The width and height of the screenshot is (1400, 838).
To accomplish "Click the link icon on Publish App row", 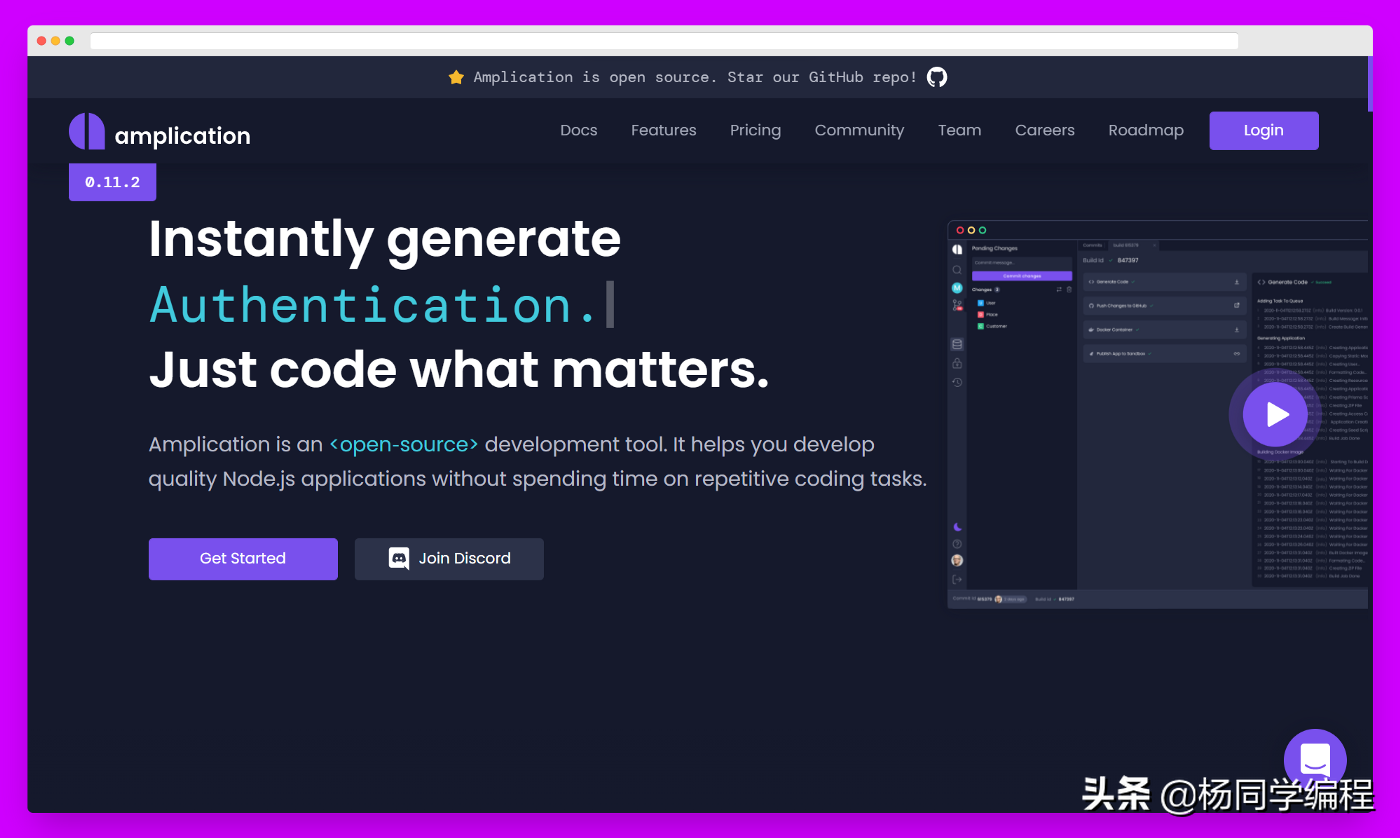I will 1237,353.
